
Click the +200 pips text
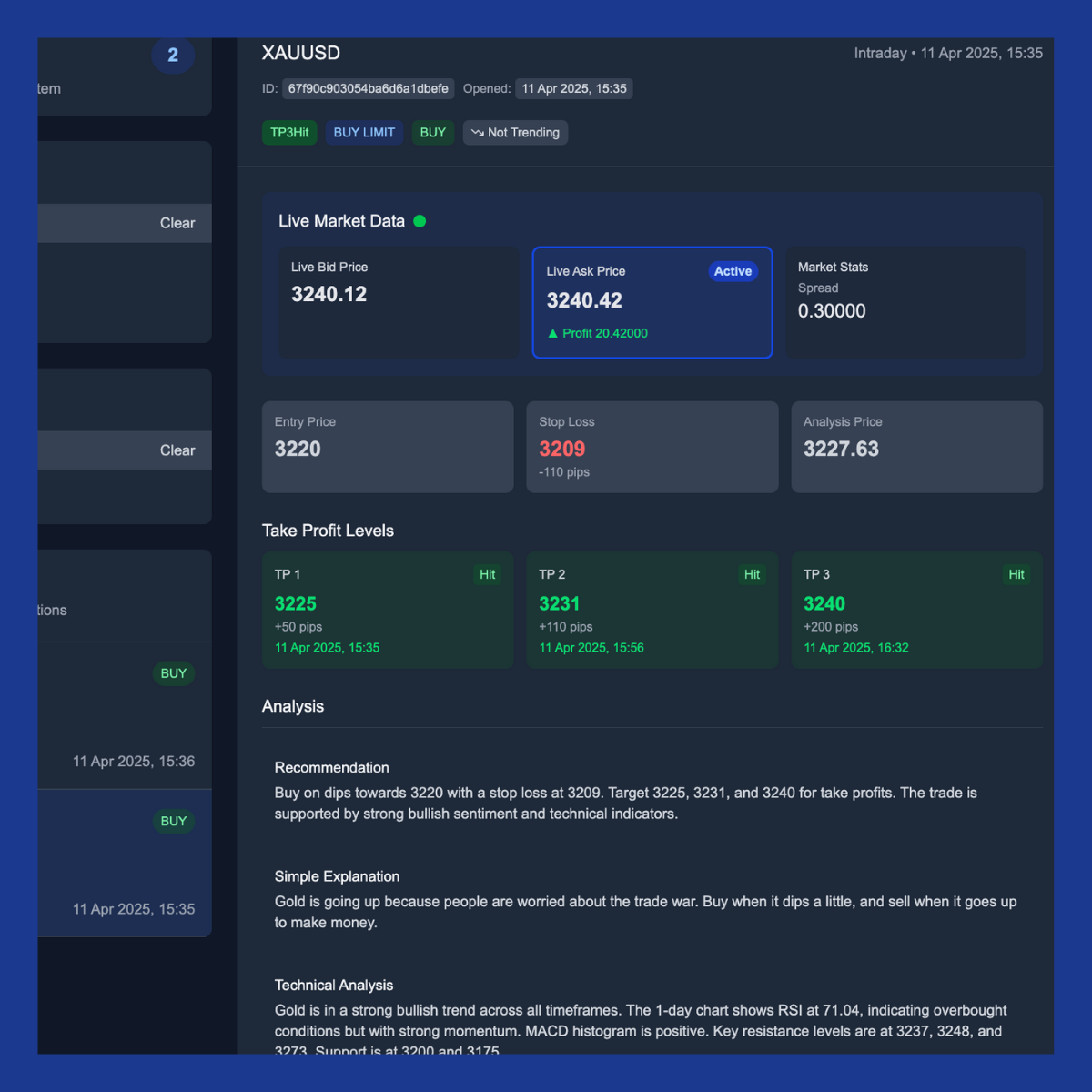pos(831,627)
